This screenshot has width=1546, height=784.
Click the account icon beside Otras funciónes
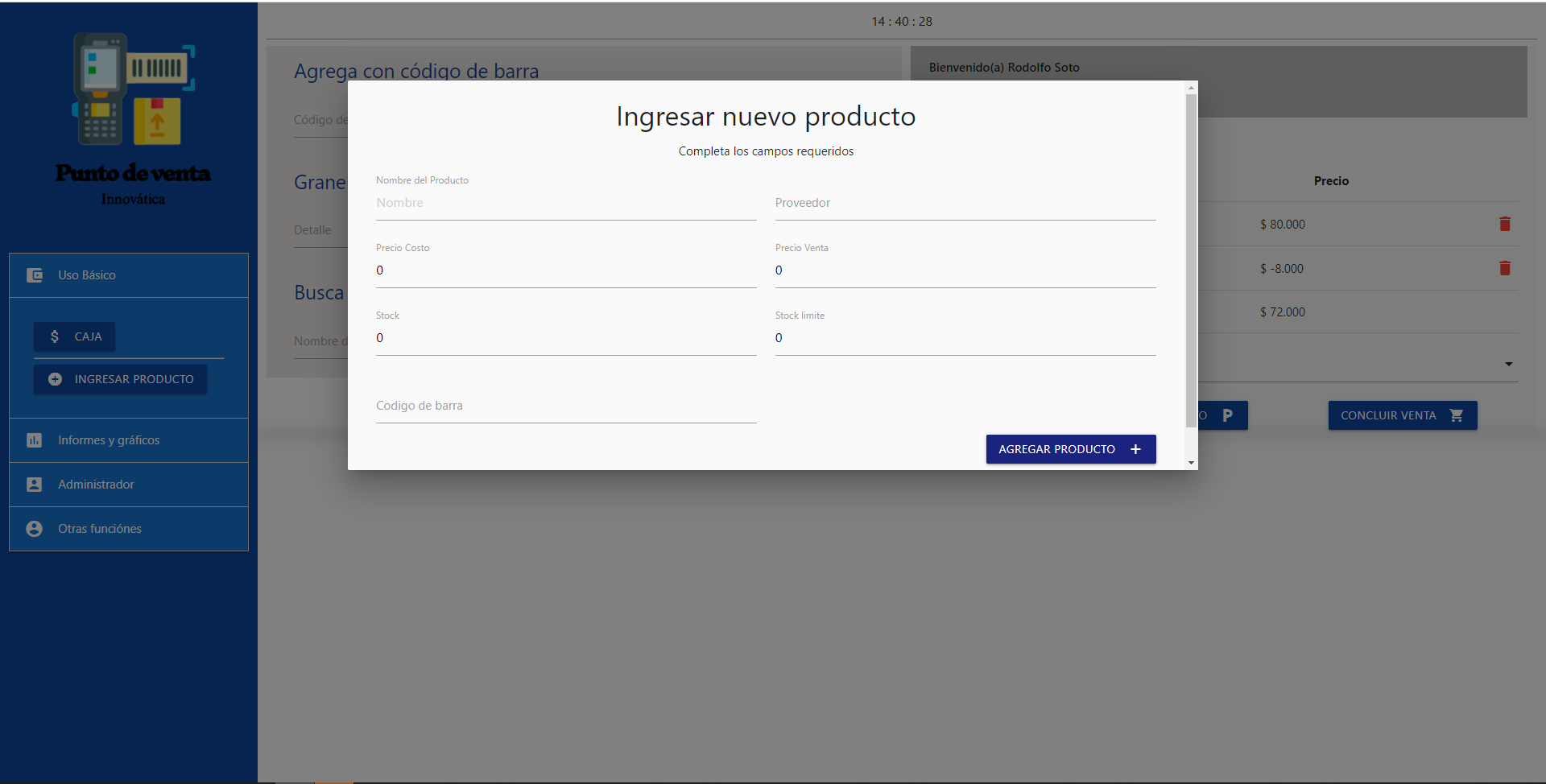(x=35, y=529)
